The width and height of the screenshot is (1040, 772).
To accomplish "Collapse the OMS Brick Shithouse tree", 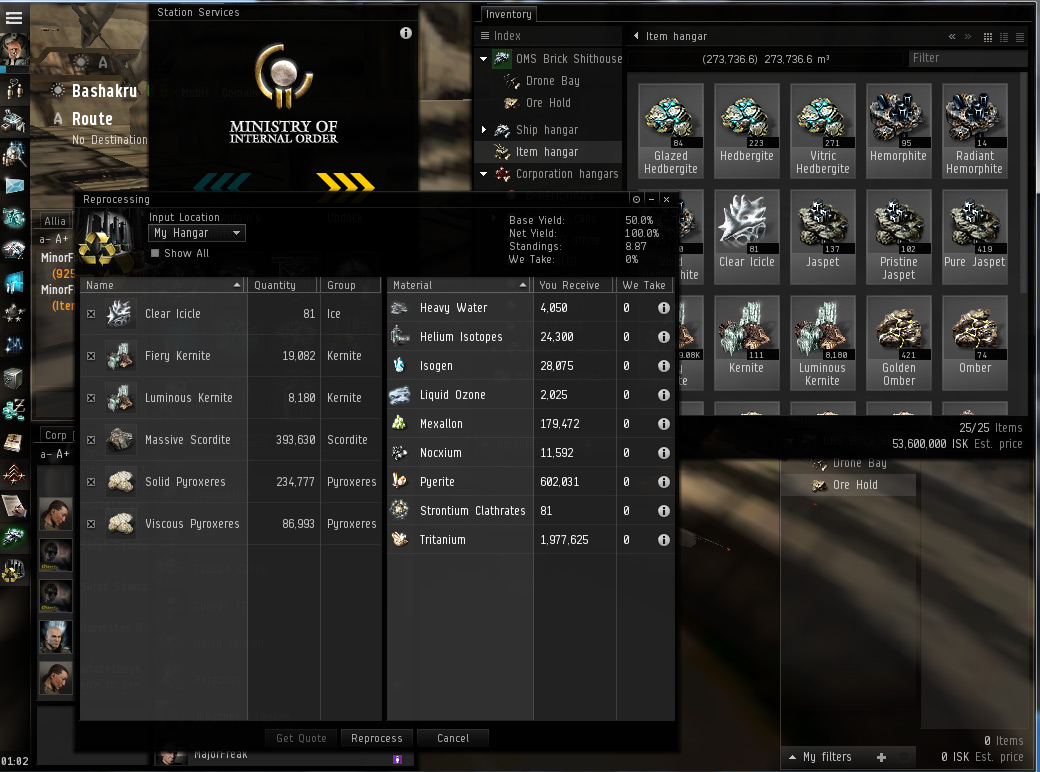I will [x=484, y=59].
